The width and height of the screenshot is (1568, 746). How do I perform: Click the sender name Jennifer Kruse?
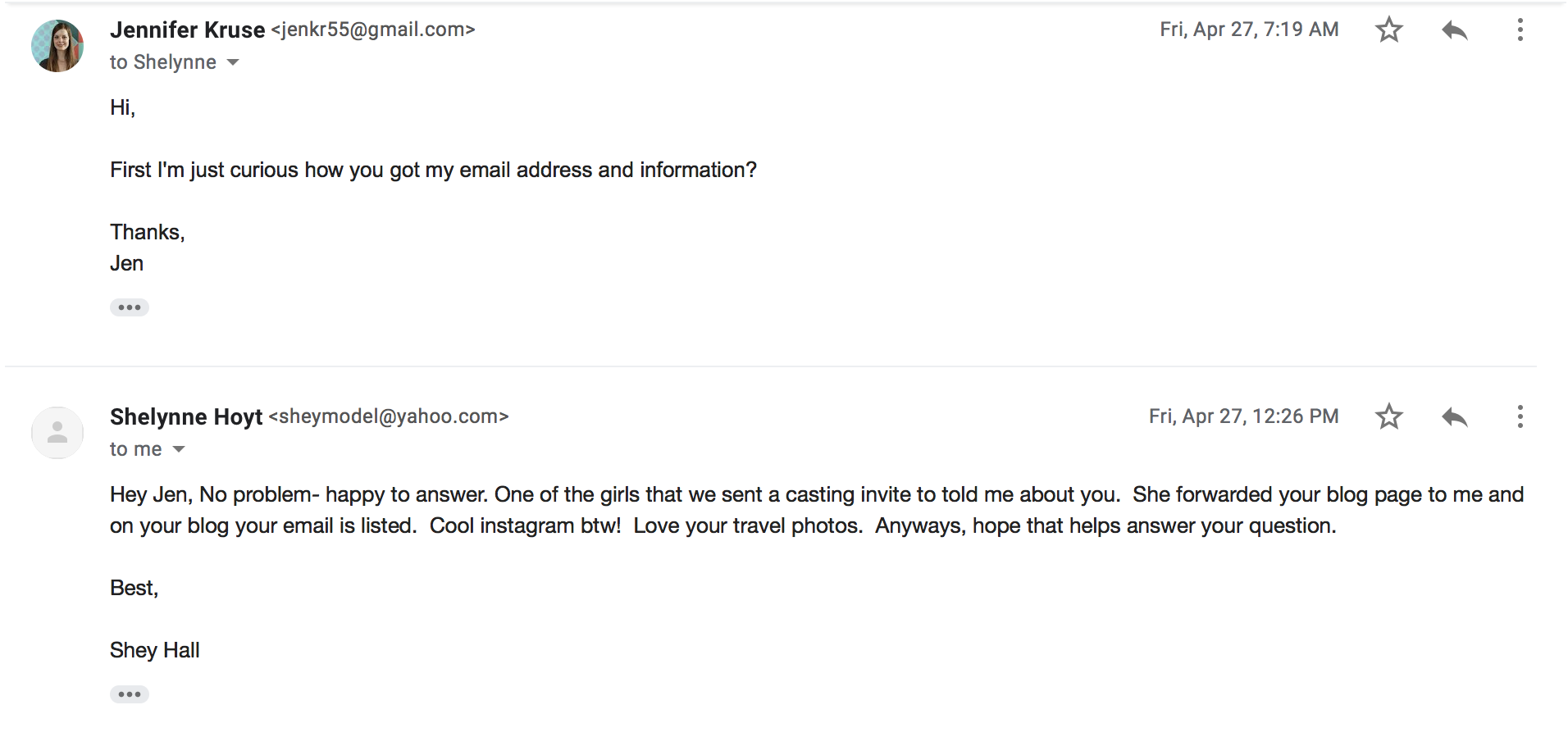[188, 30]
